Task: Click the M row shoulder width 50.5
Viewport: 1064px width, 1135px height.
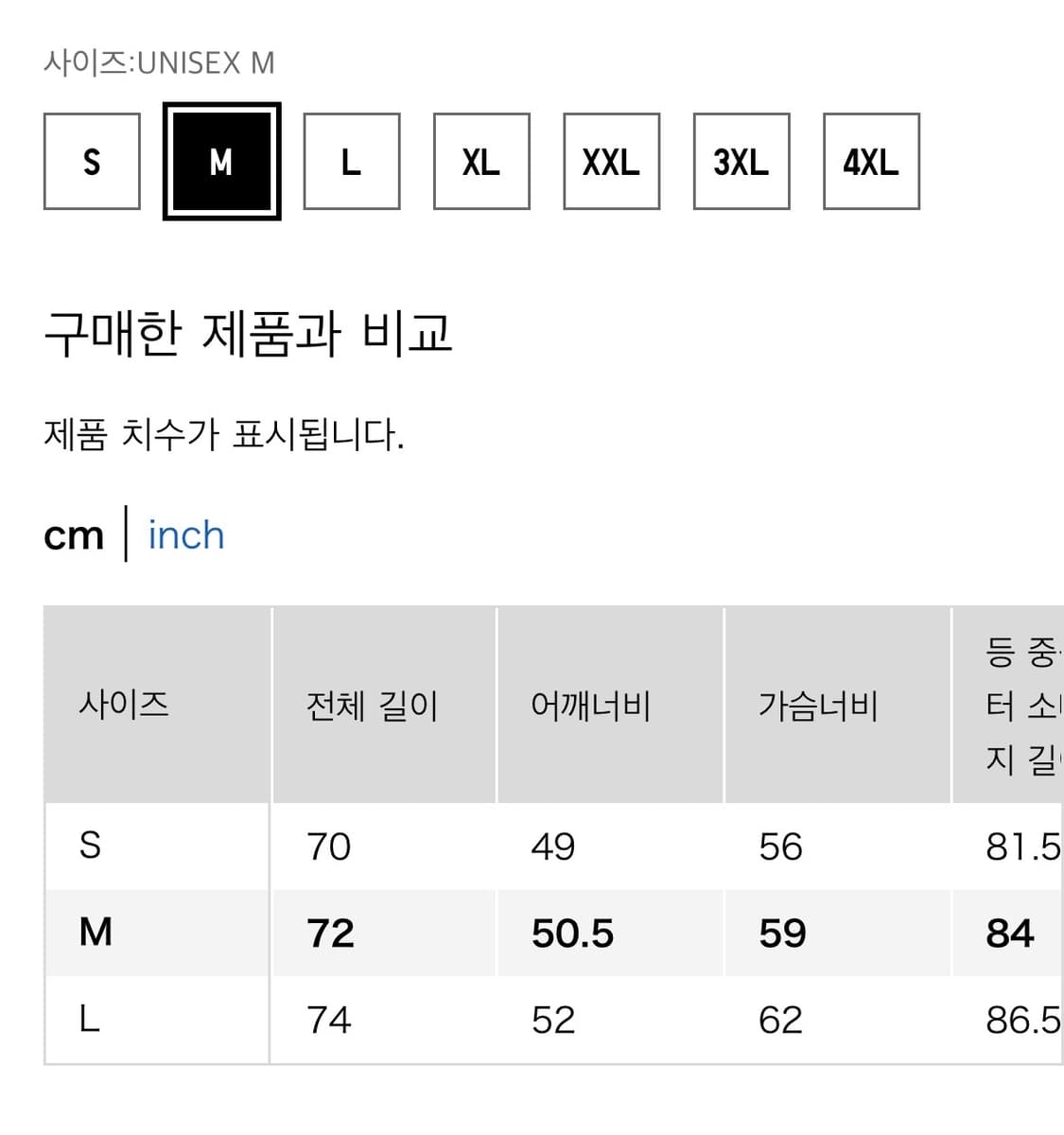Action: [572, 934]
